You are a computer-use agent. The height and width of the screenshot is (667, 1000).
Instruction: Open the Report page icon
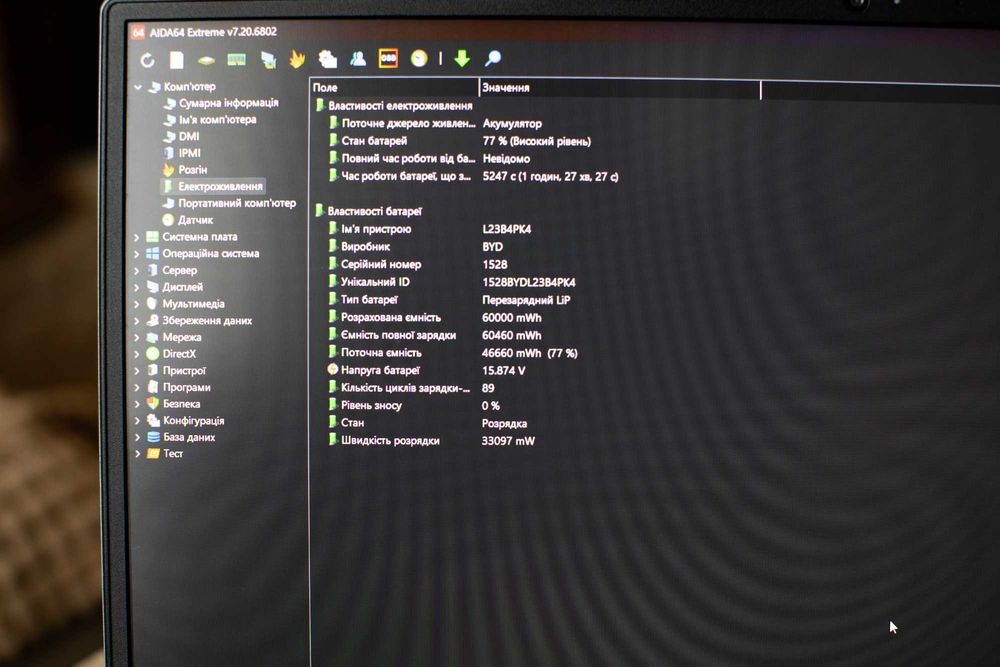pyautogui.click(x=177, y=60)
